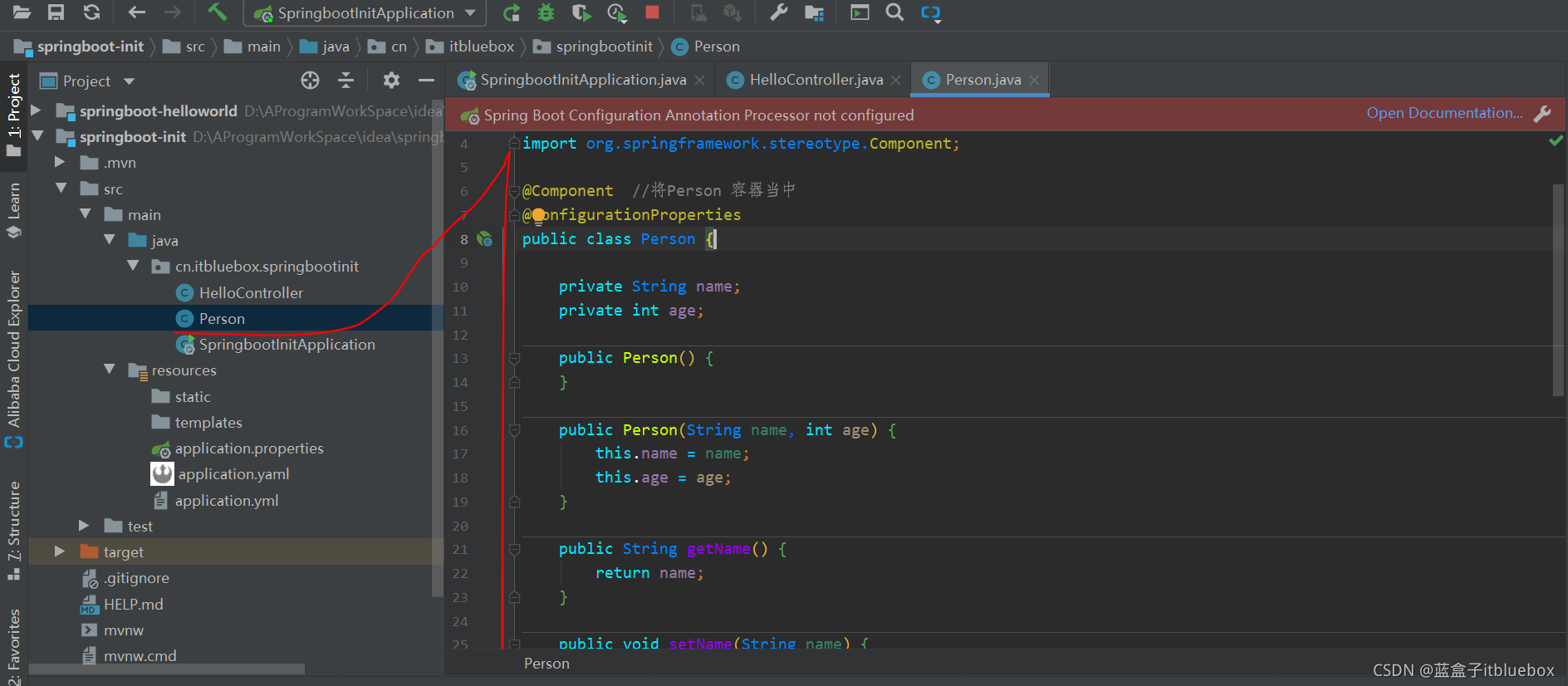Collapse the resources folder
This screenshot has width=1568, height=686.
(x=109, y=370)
